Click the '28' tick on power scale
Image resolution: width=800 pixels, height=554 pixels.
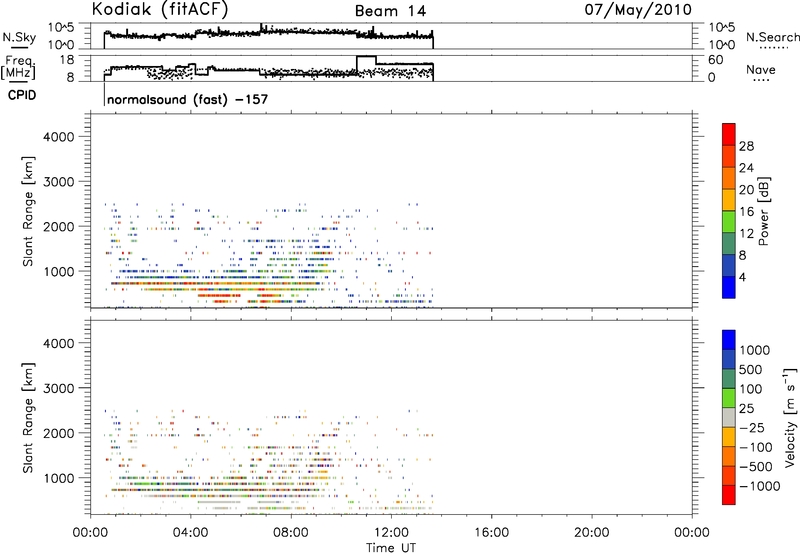pos(746,146)
